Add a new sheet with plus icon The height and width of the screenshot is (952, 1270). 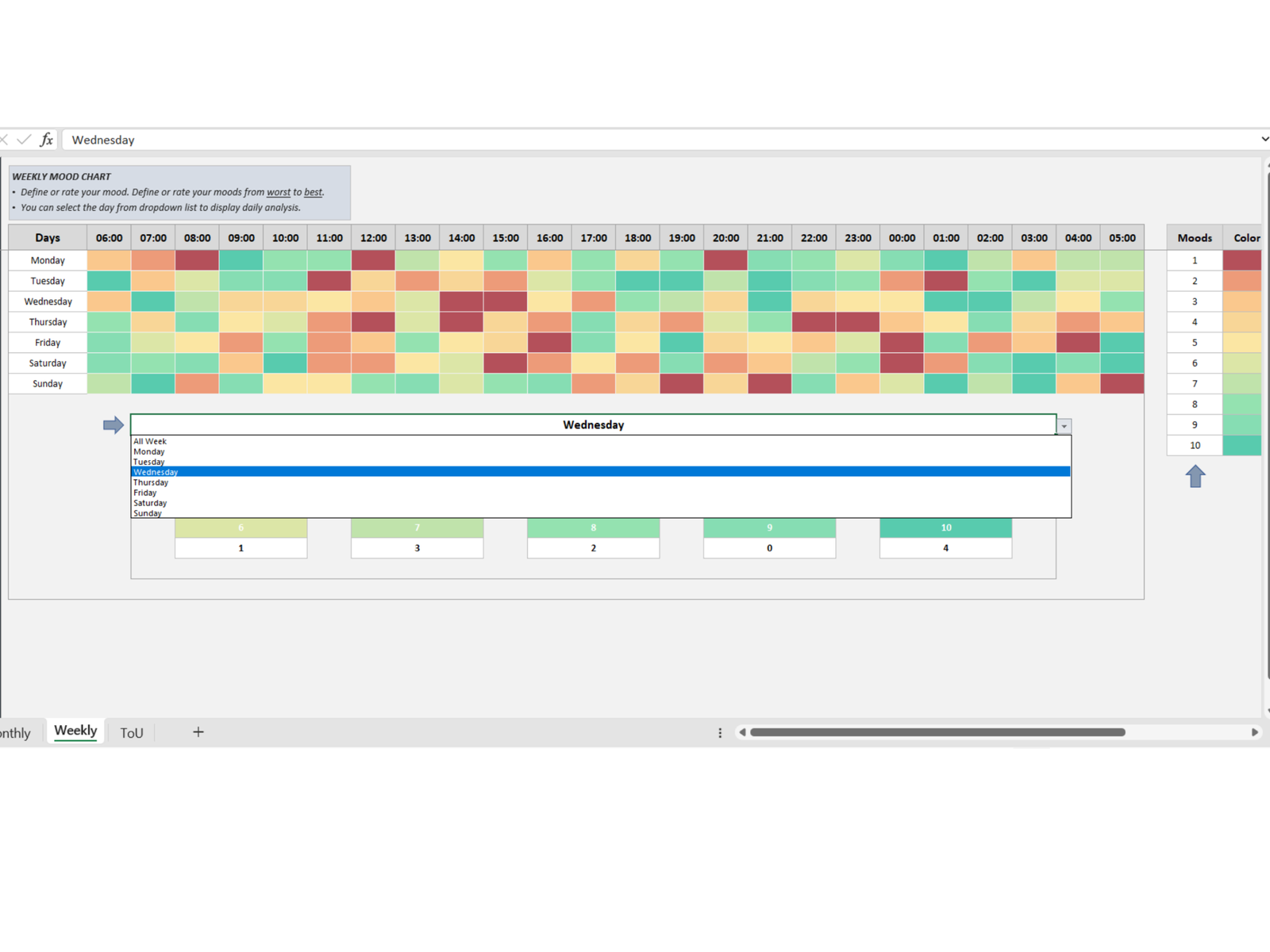[x=198, y=732]
